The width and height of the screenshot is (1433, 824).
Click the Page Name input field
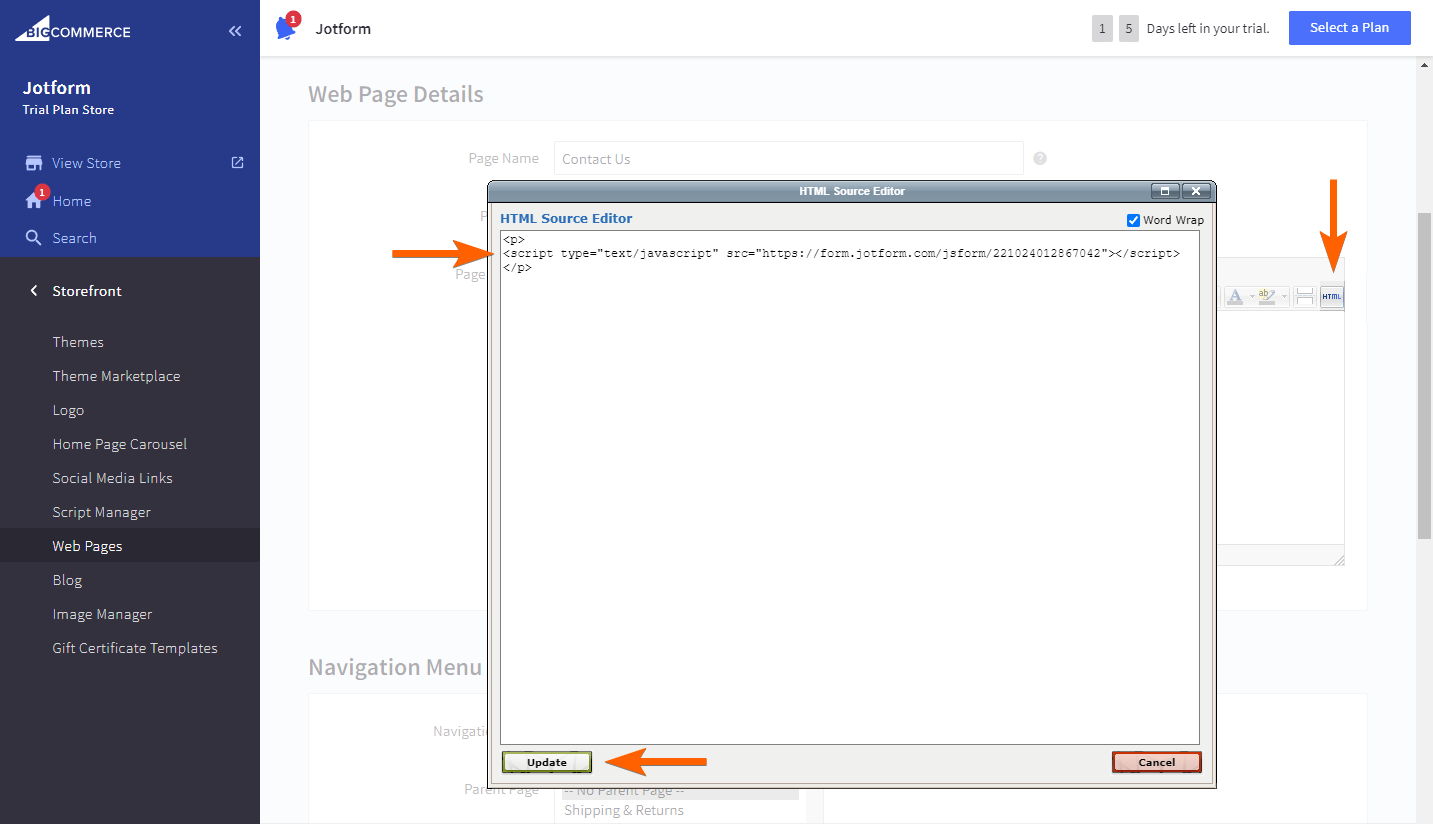789,158
